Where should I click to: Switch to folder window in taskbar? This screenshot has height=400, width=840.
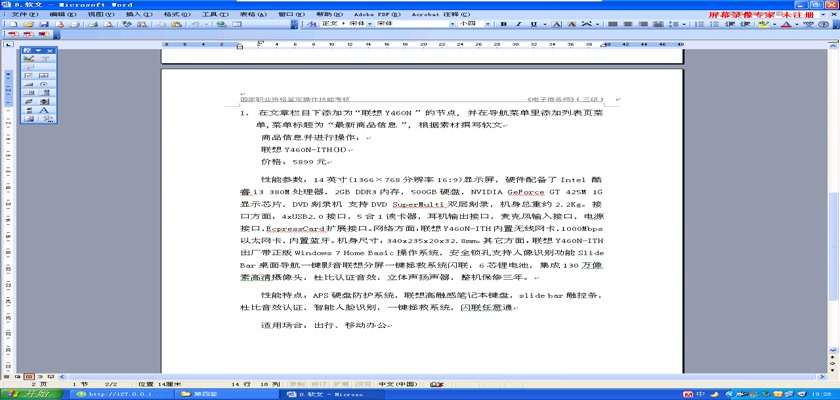(x=228, y=394)
